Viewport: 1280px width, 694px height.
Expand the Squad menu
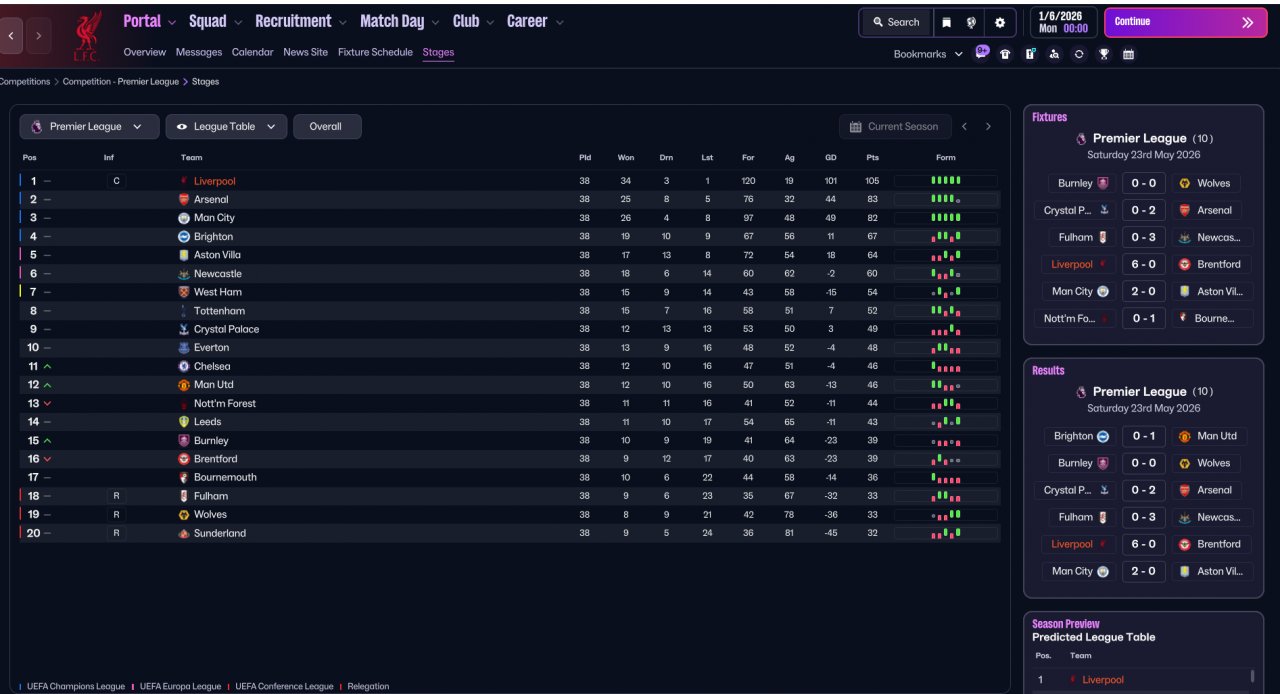click(x=215, y=21)
